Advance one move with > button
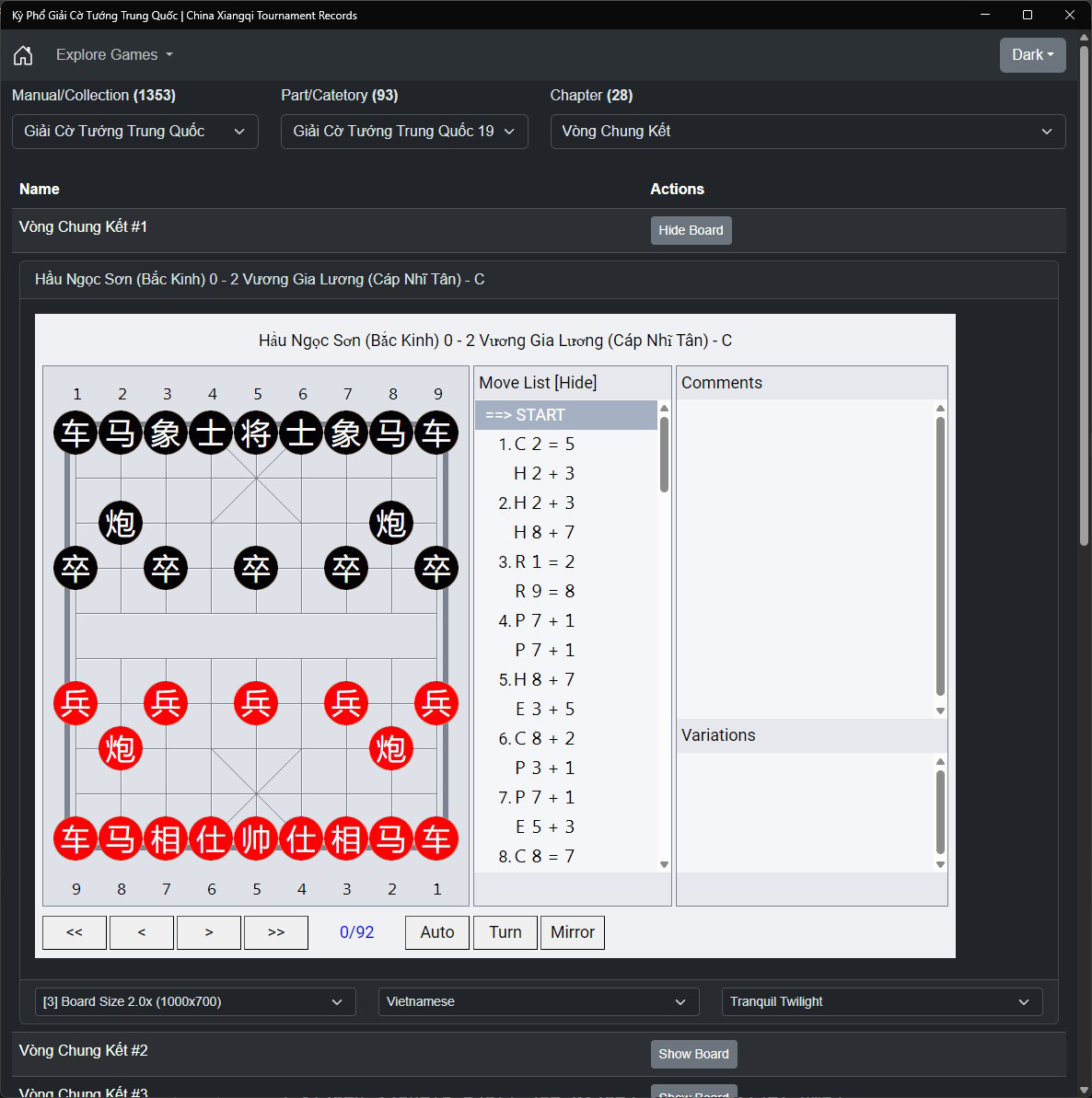 pos(209,932)
